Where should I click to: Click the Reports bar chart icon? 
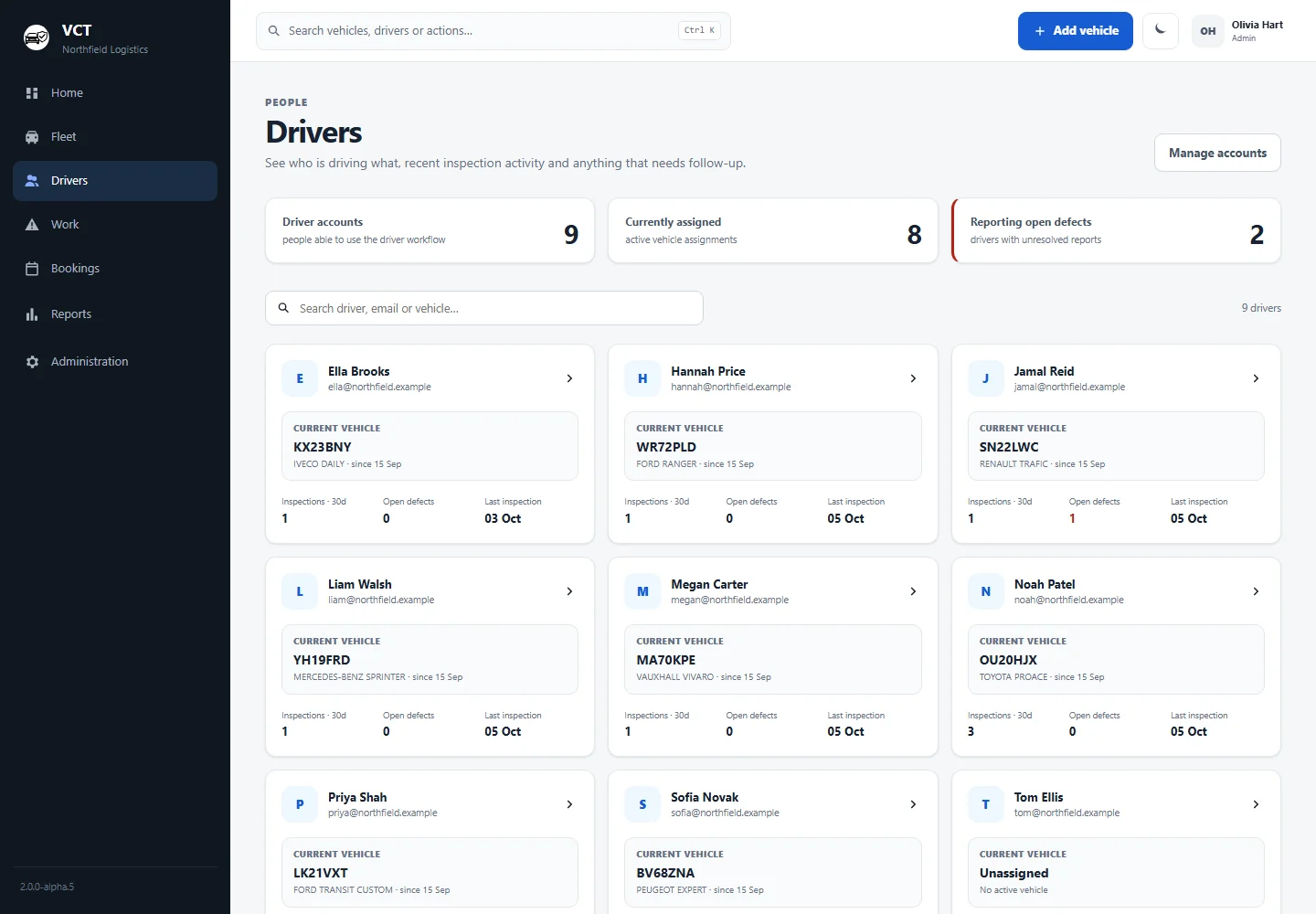coord(32,314)
